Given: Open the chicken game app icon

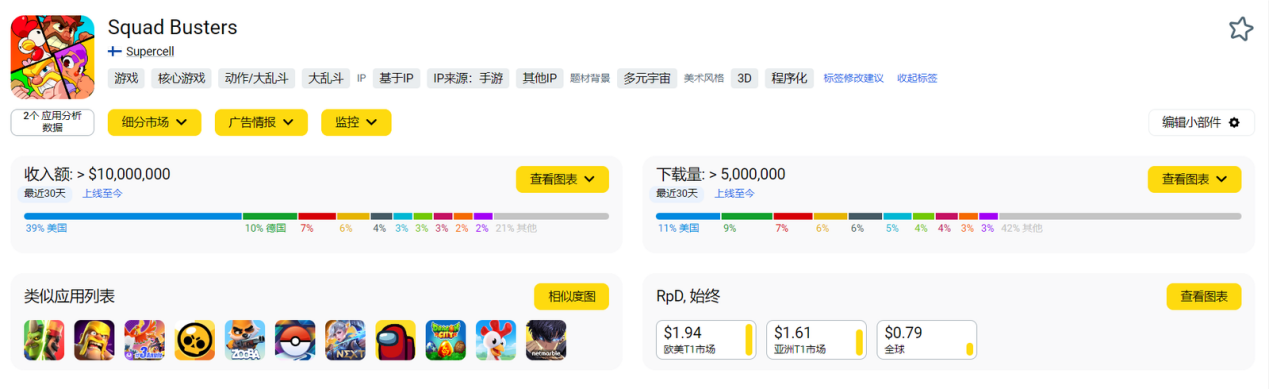Looking at the screenshot, I should [x=496, y=340].
